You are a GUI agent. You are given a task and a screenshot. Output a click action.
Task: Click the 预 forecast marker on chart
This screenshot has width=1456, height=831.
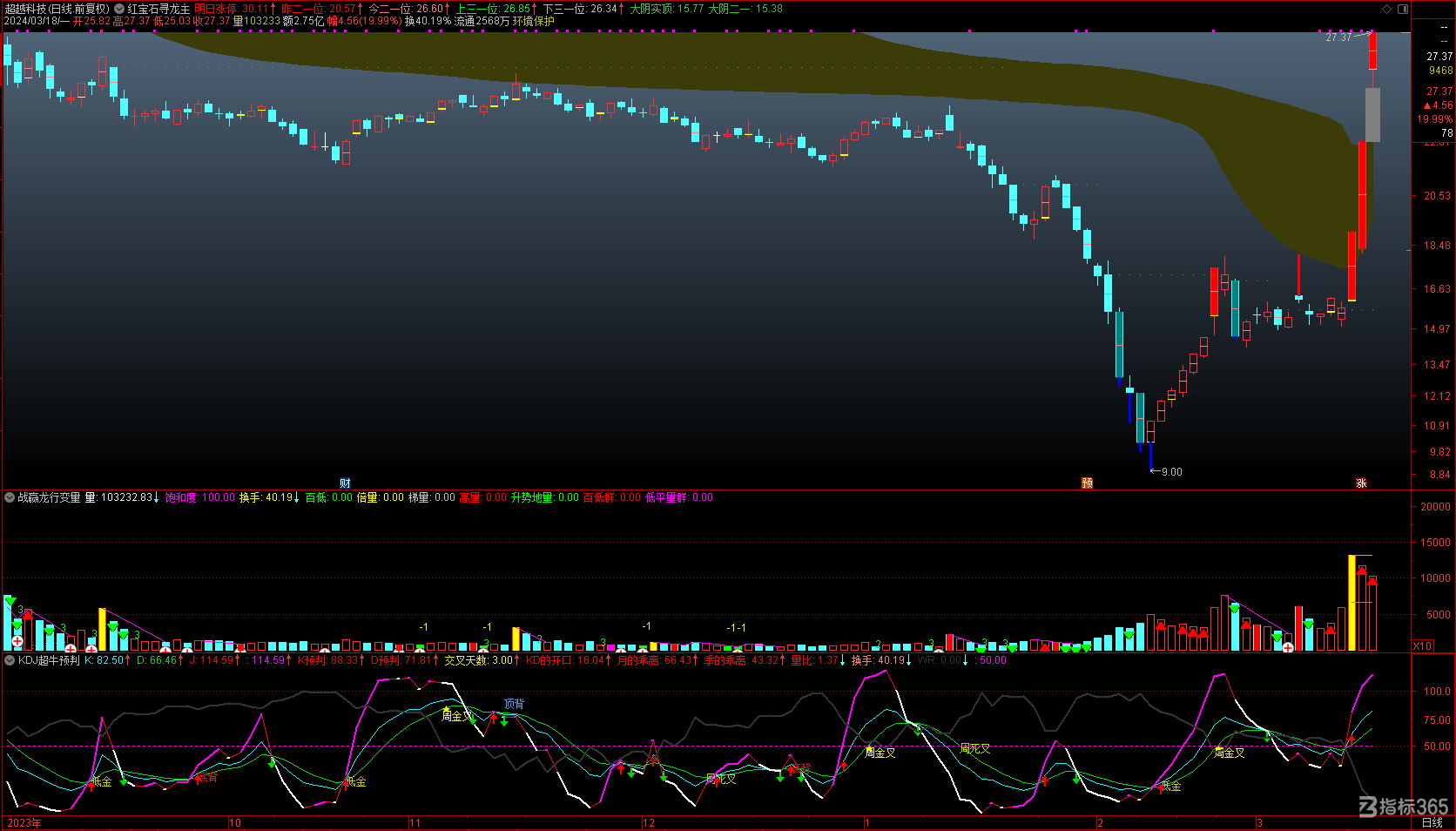click(x=1087, y=483)
